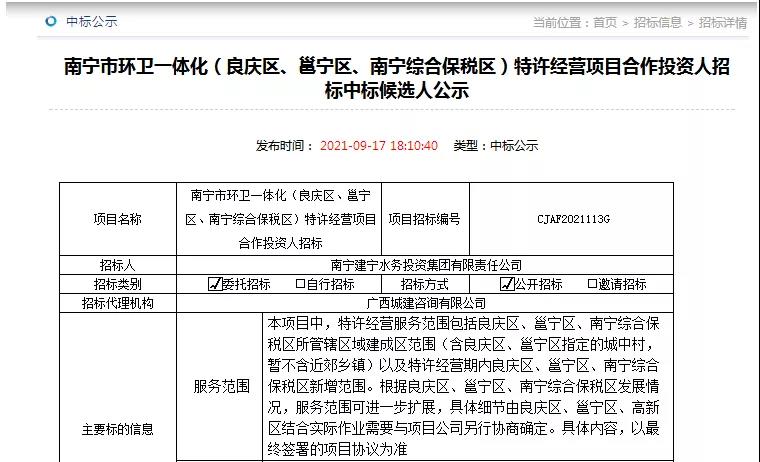Click the 招标类别 label cell
The width and height of the screenshot is (760, 462).
pyautogui.click(x=118, y=284)
